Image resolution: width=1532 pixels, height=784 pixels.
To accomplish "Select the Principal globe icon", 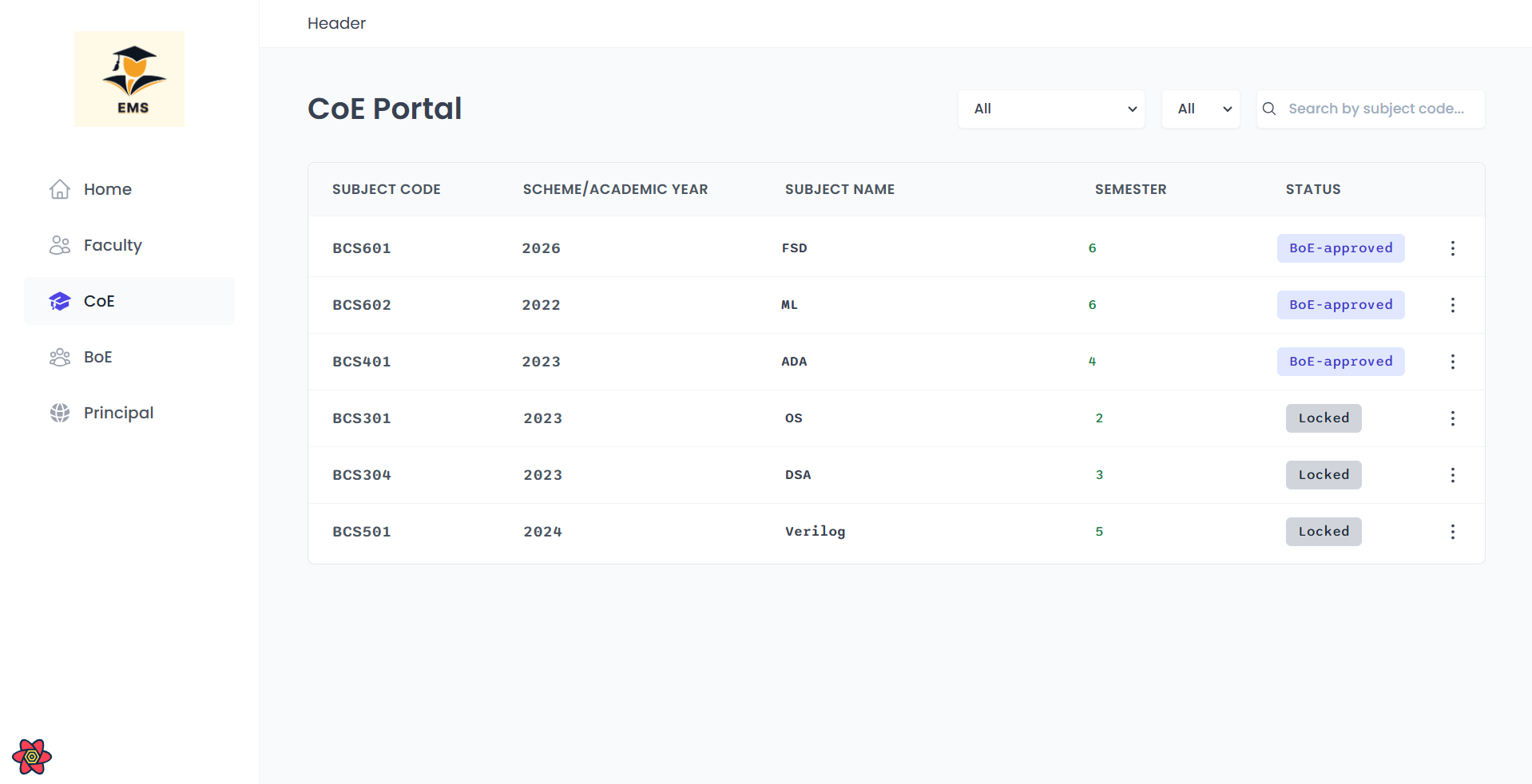I will coord(59,413).
